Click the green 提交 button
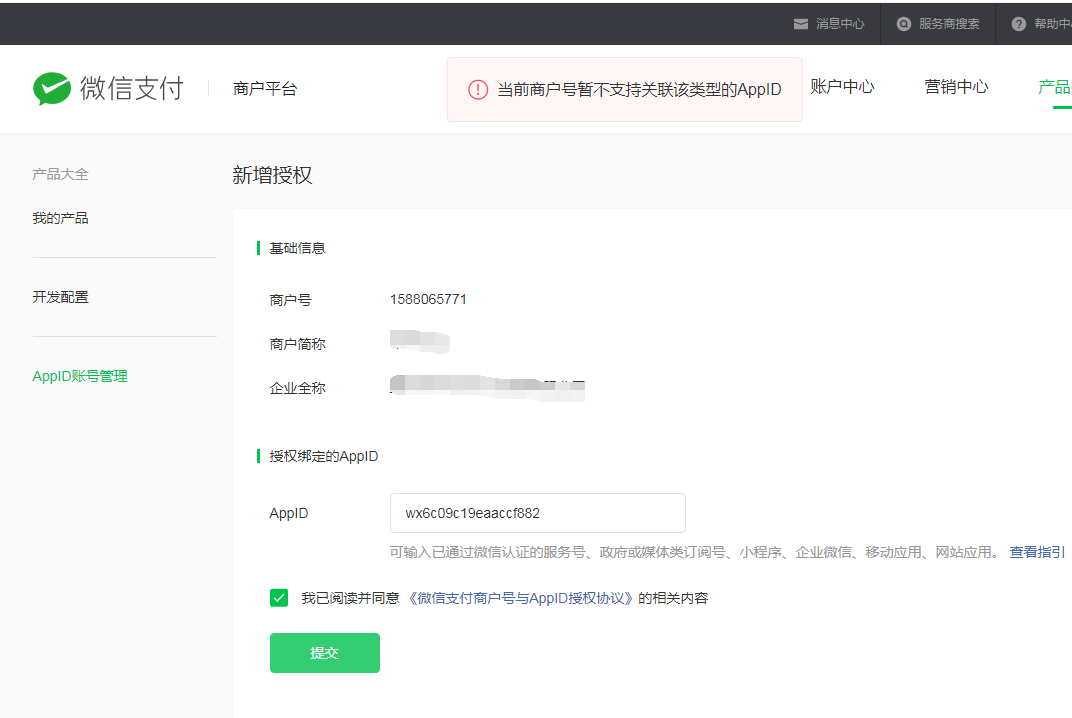The height and width of the screenshot is (718, 1072). (325, 653)
